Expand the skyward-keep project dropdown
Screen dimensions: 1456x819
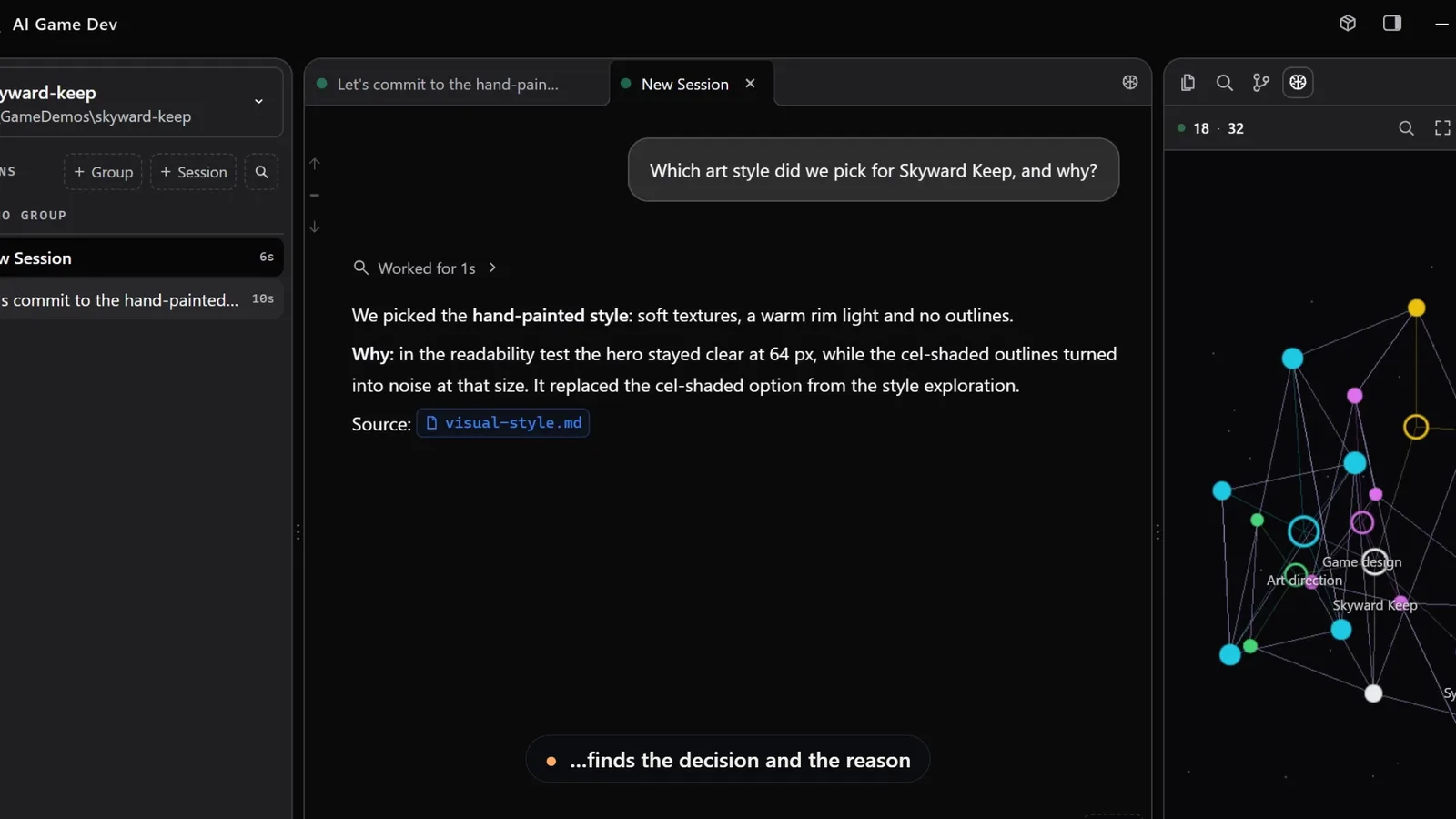(258, 101)
